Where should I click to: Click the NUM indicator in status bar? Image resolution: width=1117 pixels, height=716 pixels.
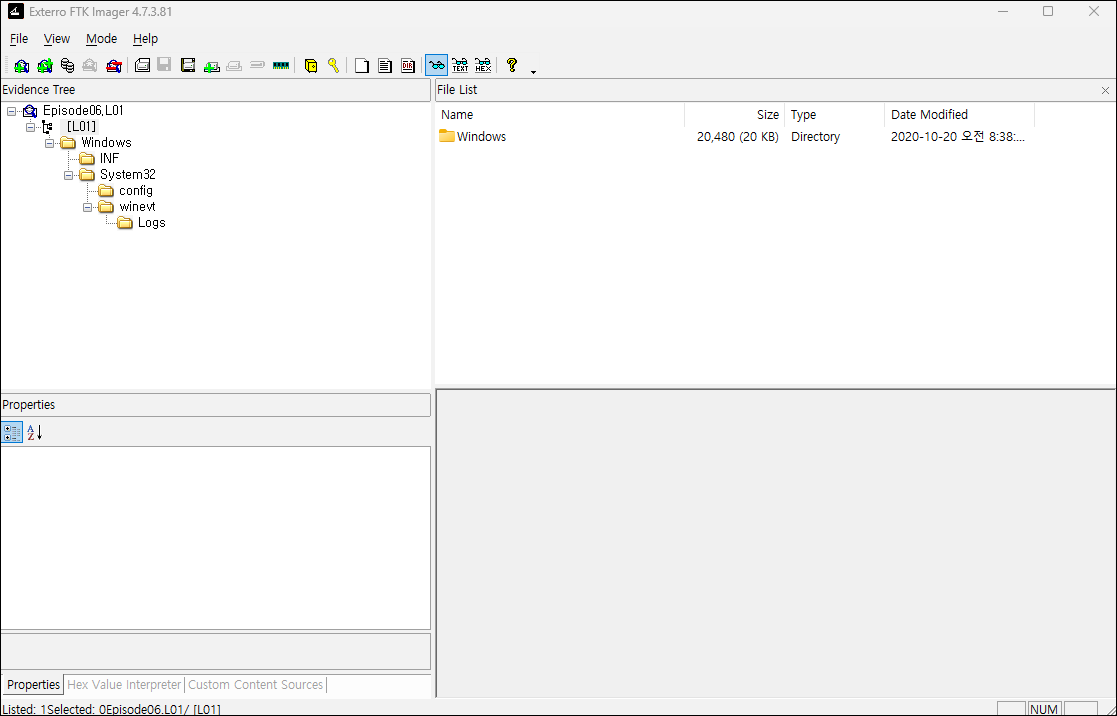point(1044,709)
